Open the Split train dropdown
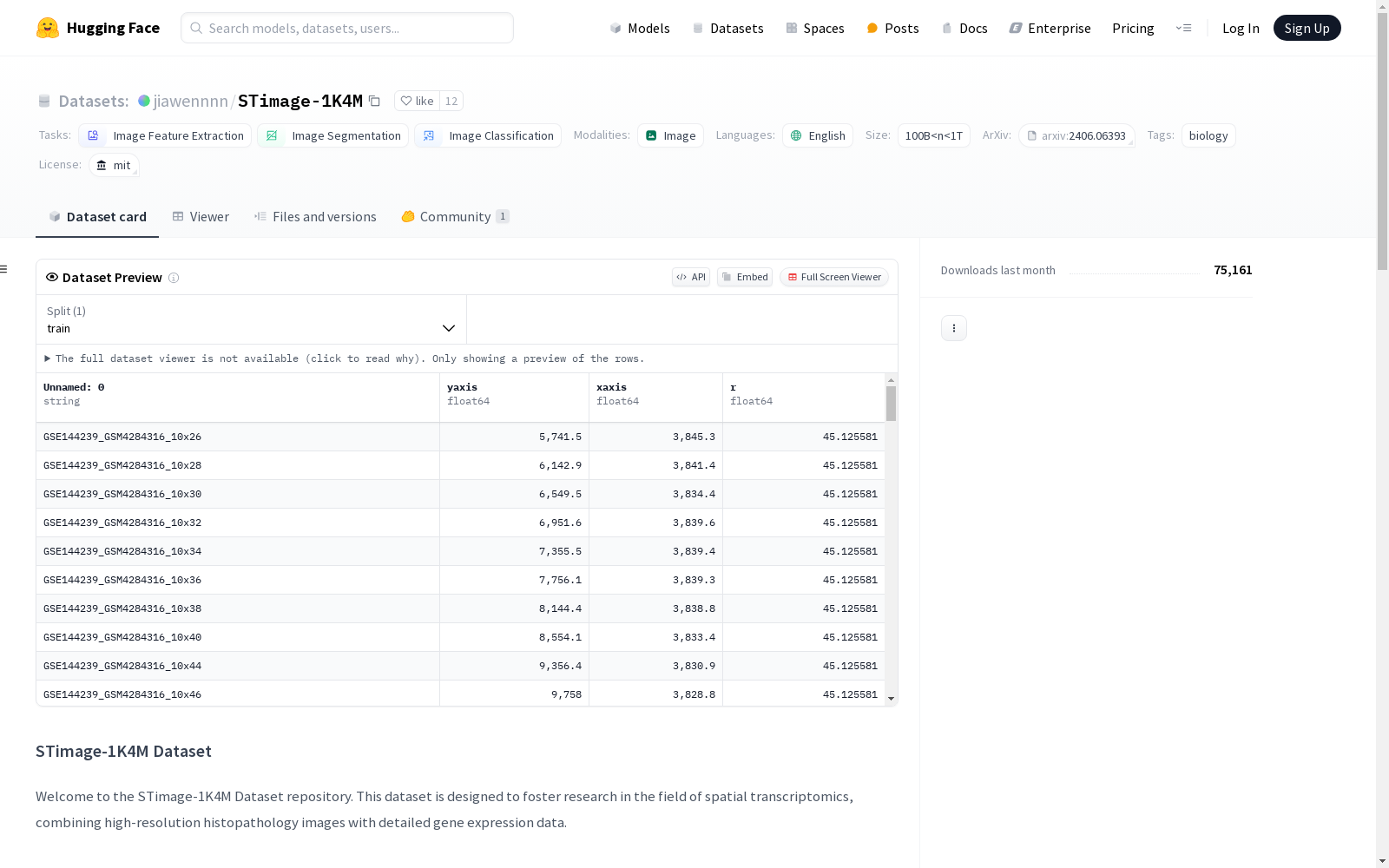 click(x=252, y=319)
